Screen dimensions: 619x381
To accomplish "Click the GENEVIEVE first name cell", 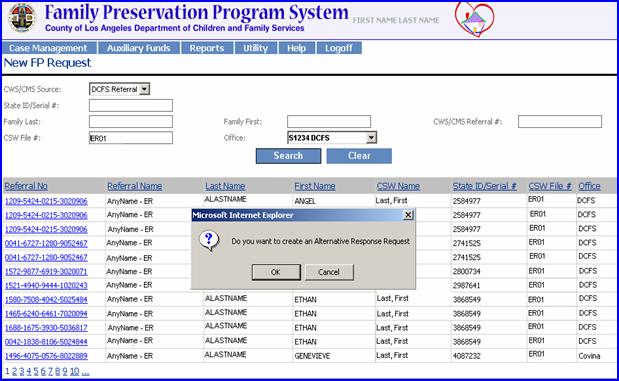I will click(312, 356).
